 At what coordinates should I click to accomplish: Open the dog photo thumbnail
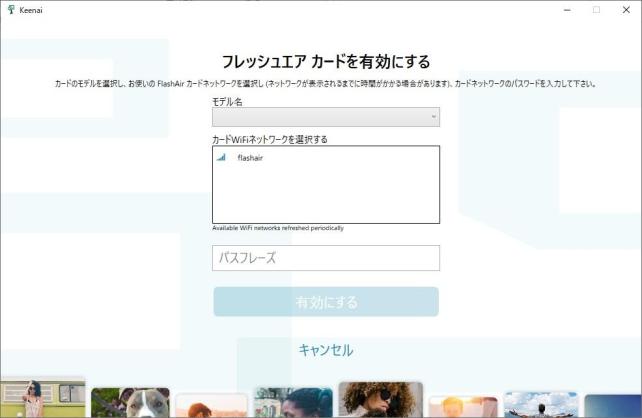click(130, 402)
